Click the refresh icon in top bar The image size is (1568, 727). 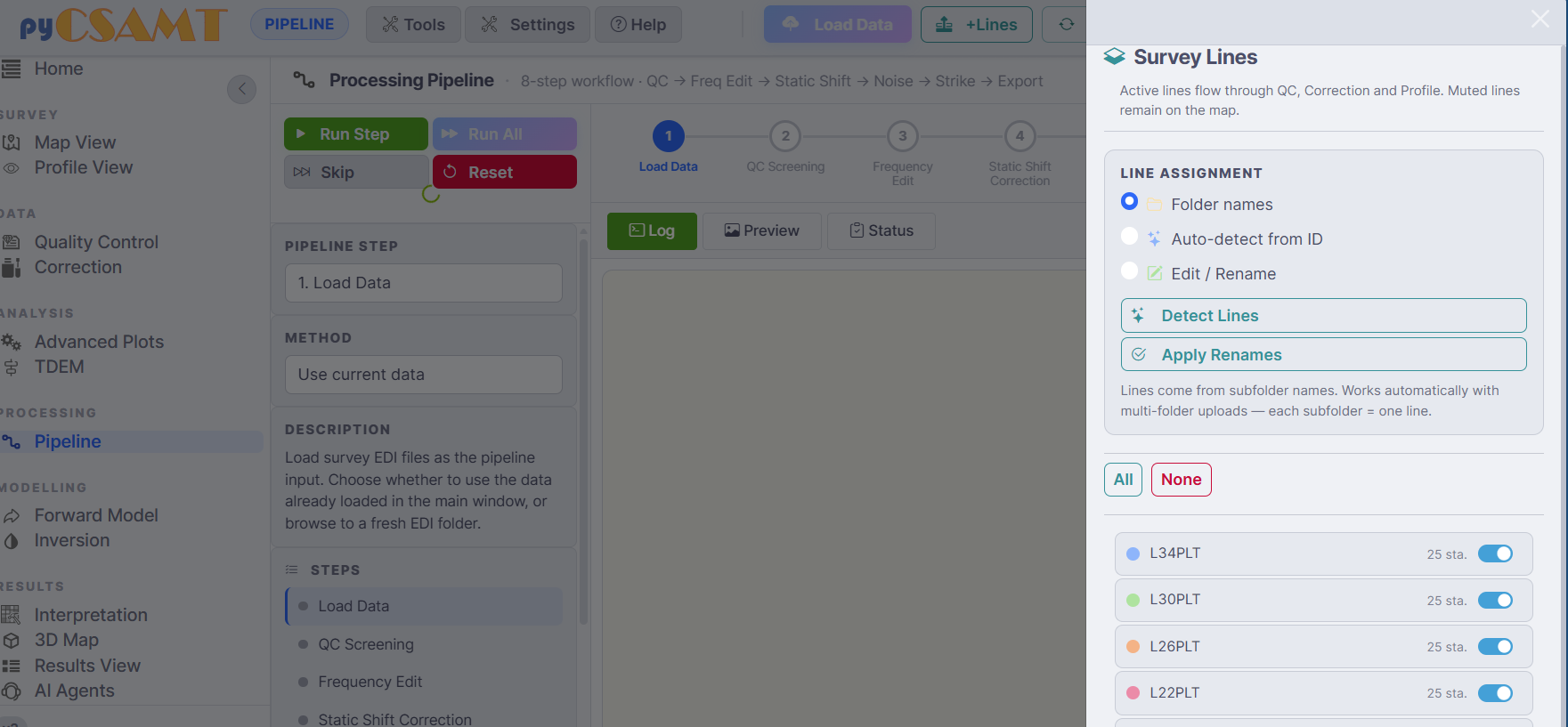1066,24
